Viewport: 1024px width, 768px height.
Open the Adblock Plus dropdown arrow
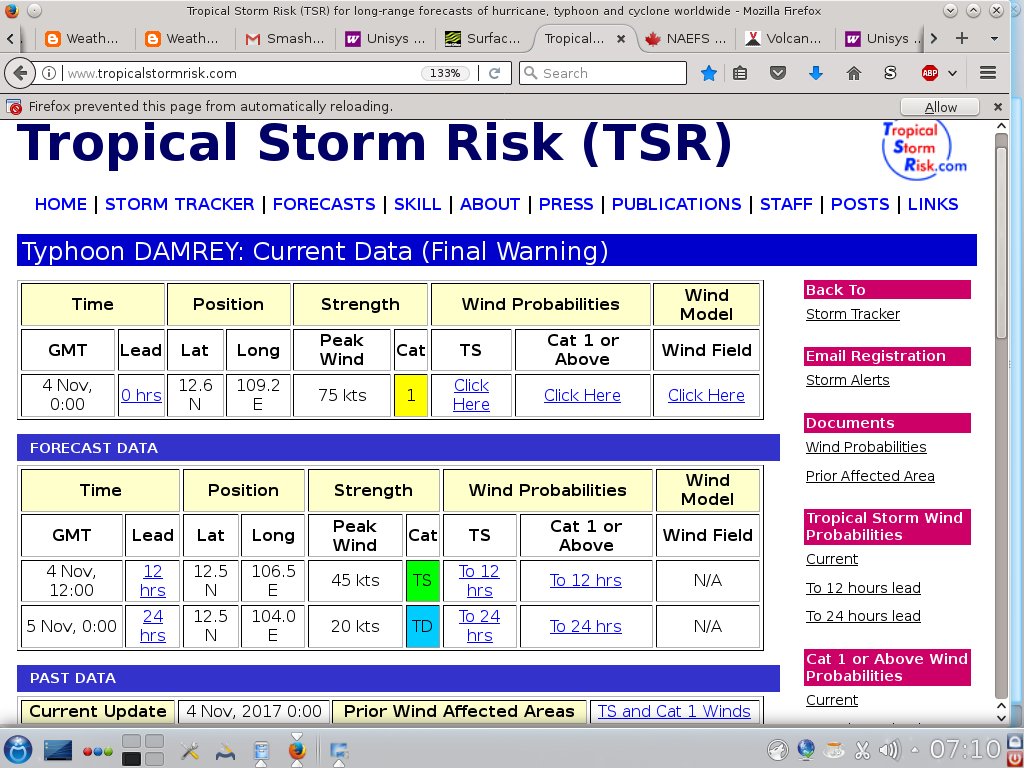[x=952, y=73]
